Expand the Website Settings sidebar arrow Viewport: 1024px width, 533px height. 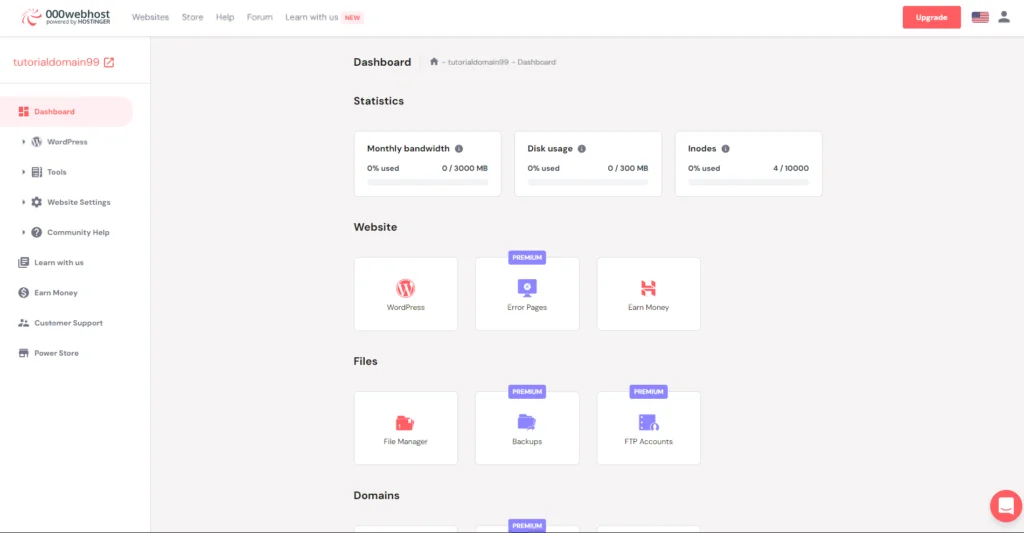pyautogui.click(x=24, y=202)
